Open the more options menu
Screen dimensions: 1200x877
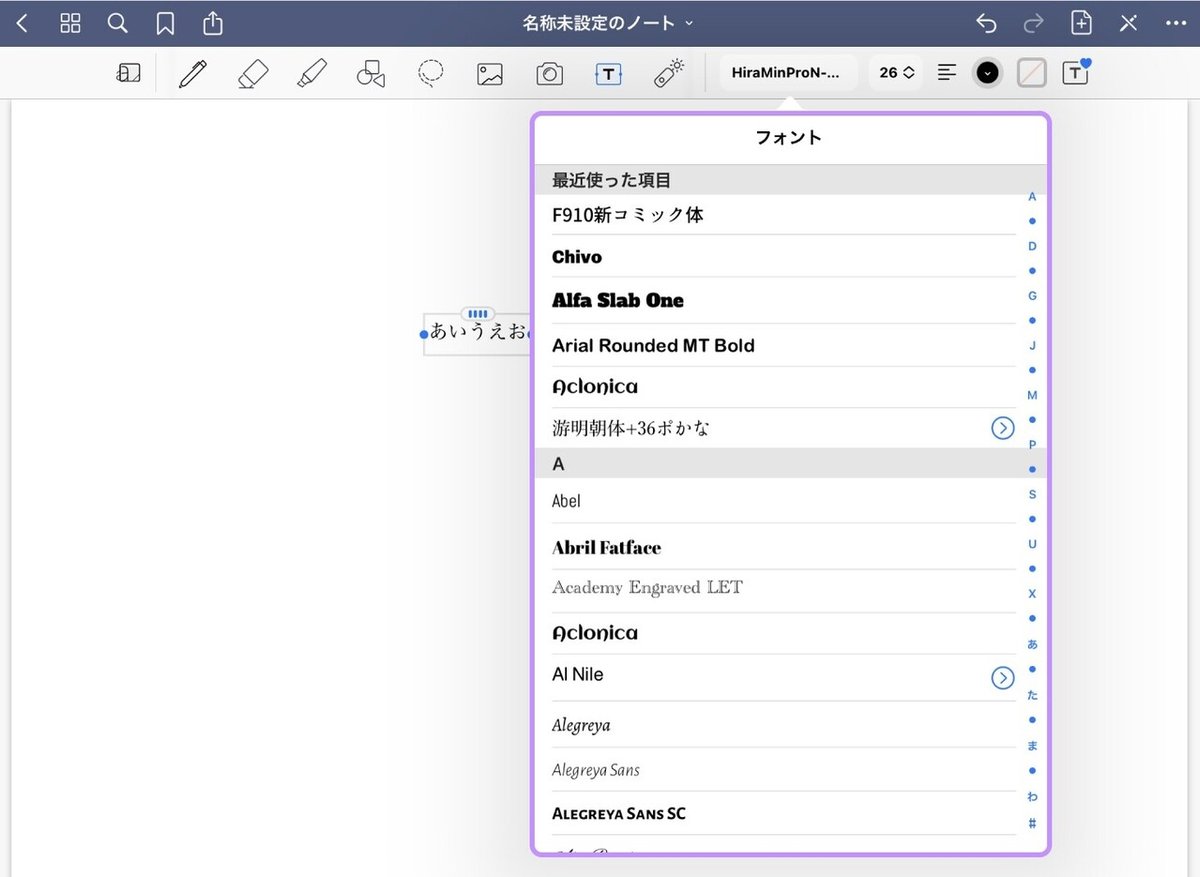click(x=1175, y=23)
